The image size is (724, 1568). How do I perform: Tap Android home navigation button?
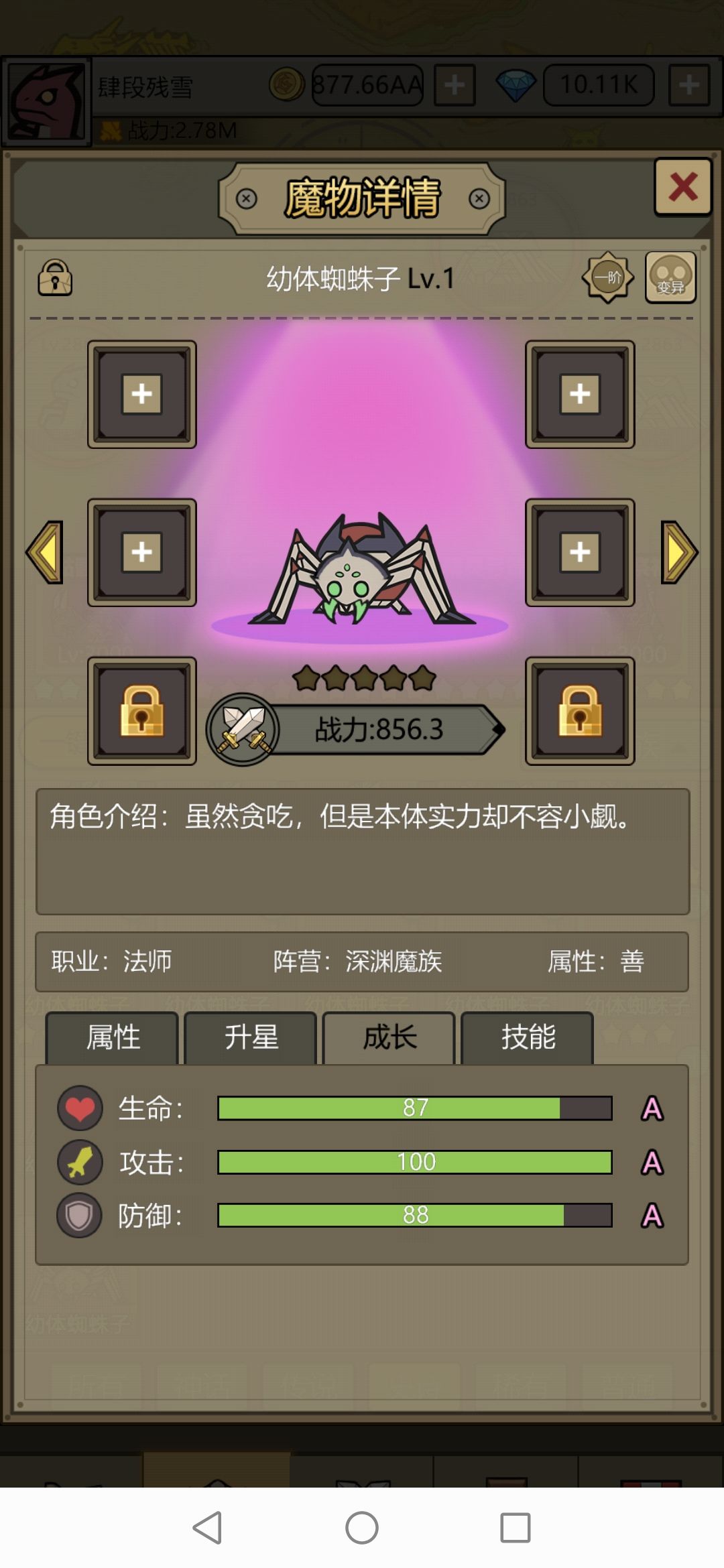click(362, 1528)
